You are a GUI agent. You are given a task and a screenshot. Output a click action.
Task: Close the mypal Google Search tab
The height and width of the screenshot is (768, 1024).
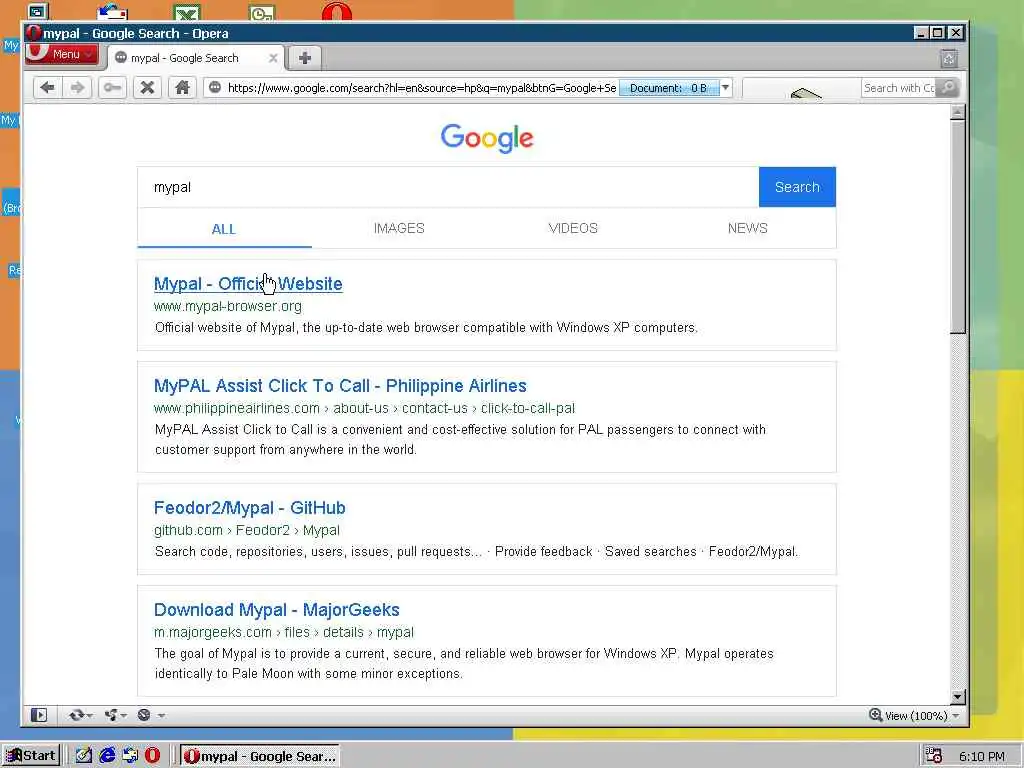point(273,58)
